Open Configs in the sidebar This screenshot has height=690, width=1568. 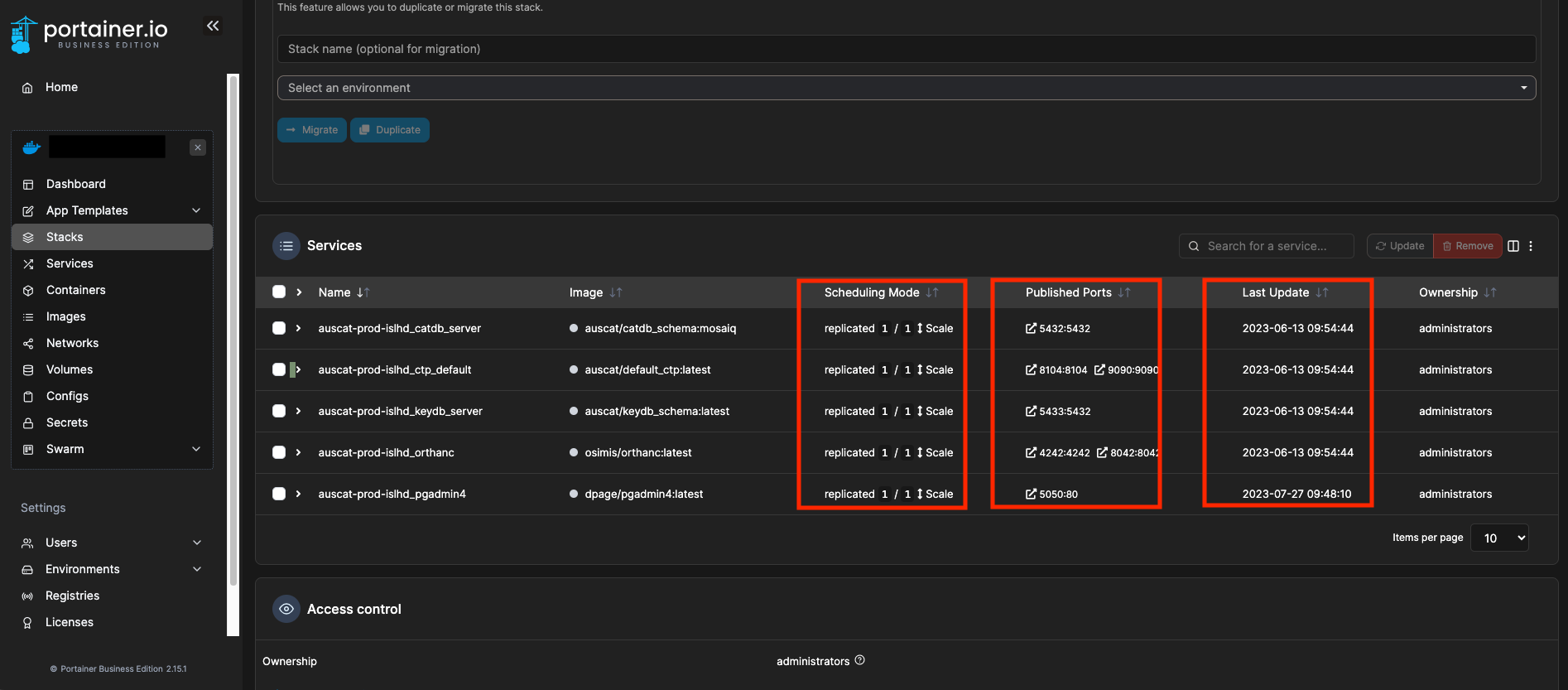tap(112, 396)
